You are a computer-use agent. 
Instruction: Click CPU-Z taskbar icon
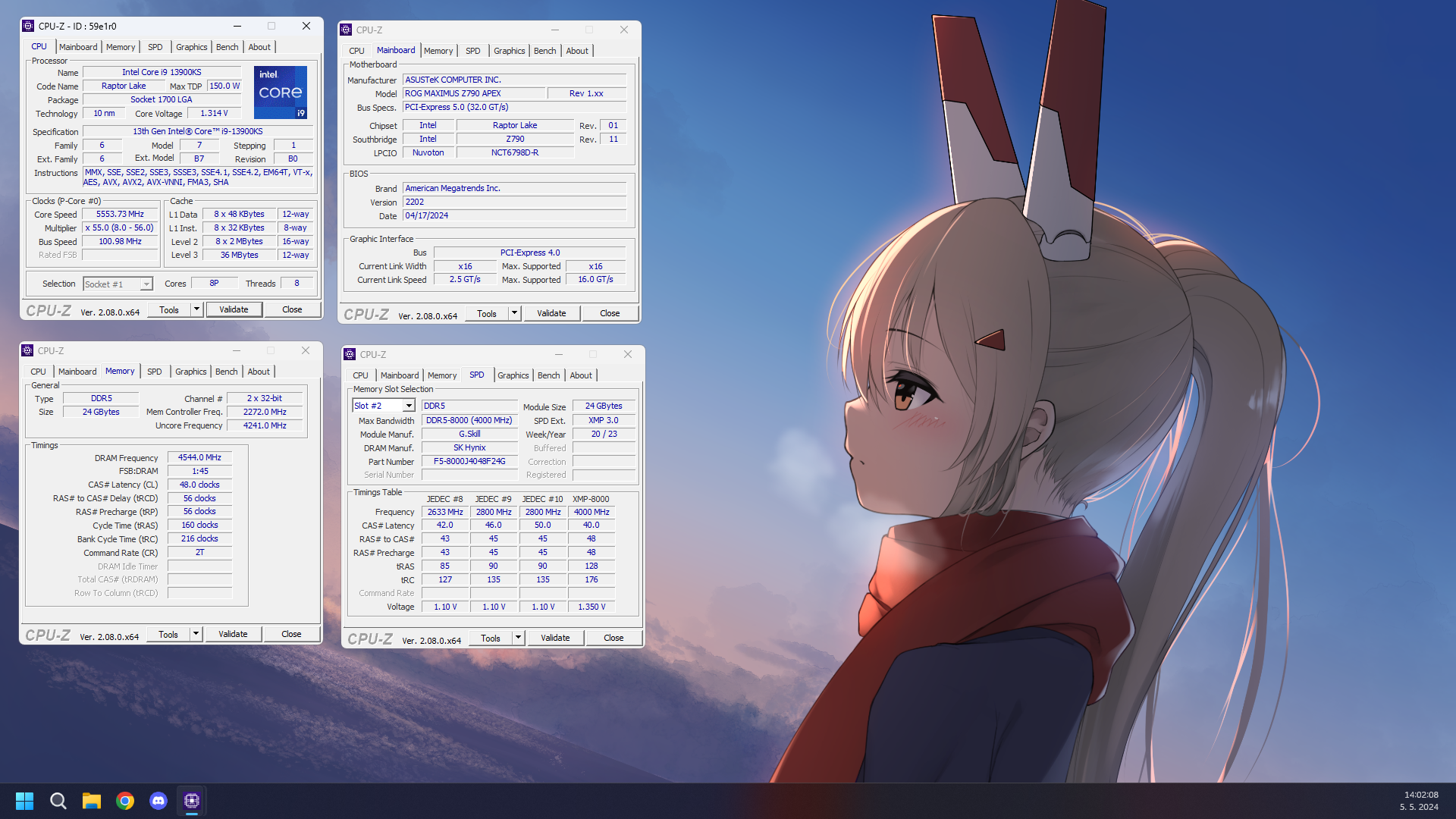tap(192, 801)
